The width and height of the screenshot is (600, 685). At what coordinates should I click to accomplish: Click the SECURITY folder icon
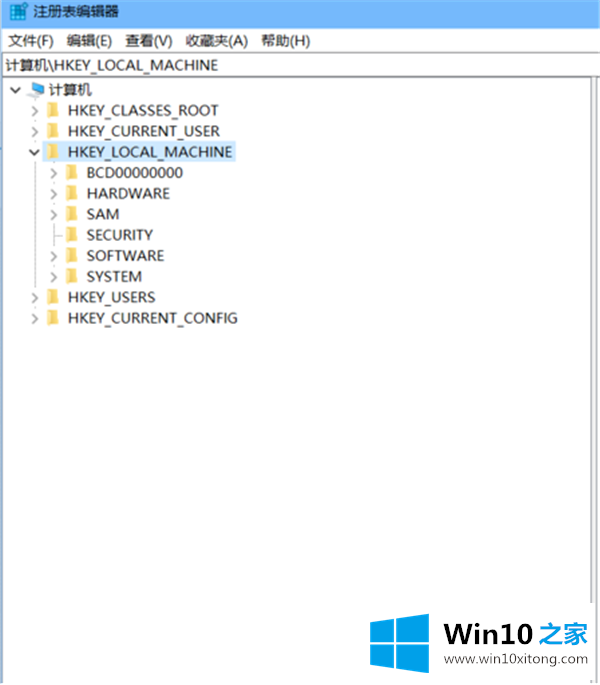[x=72, y=235]
